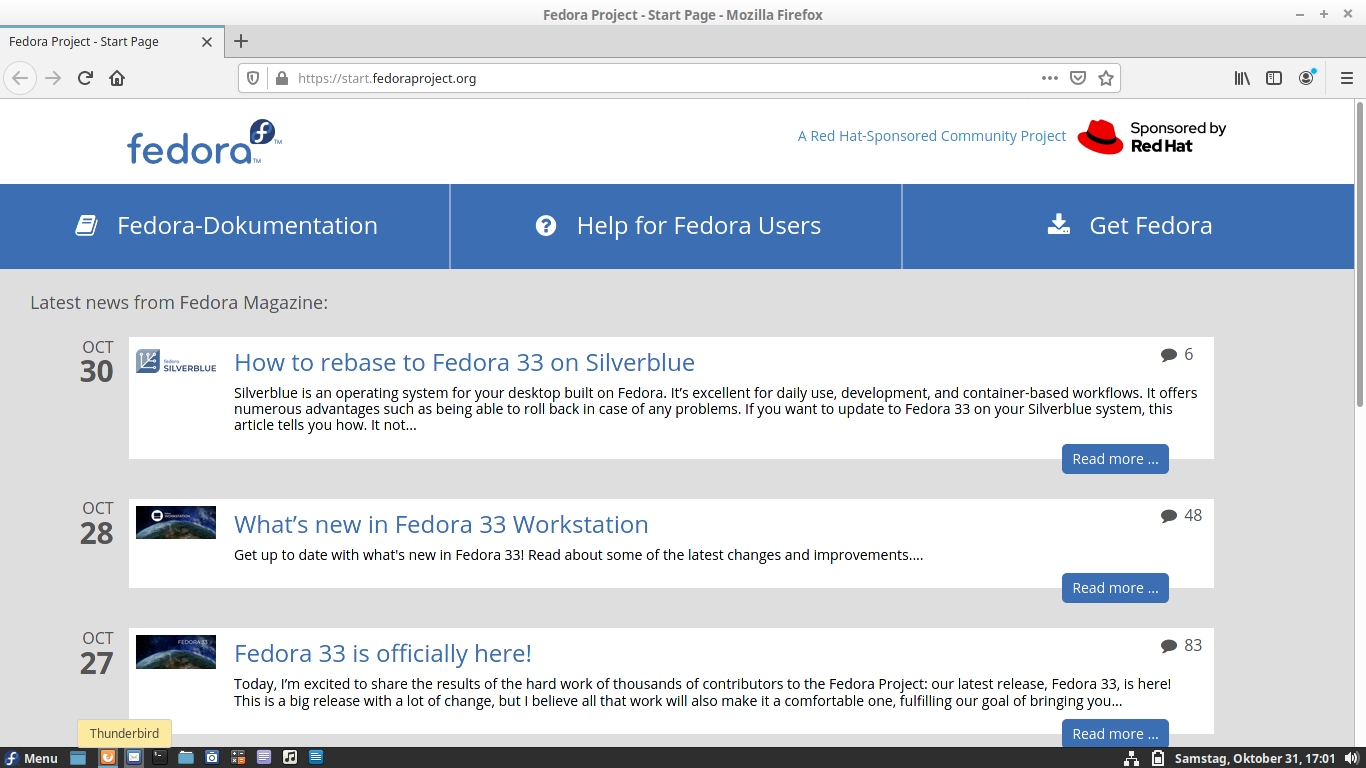Click the Fedora 33 Workstation article thumbnail
This screenshot has height=768, width=1366.
point(176,523)
